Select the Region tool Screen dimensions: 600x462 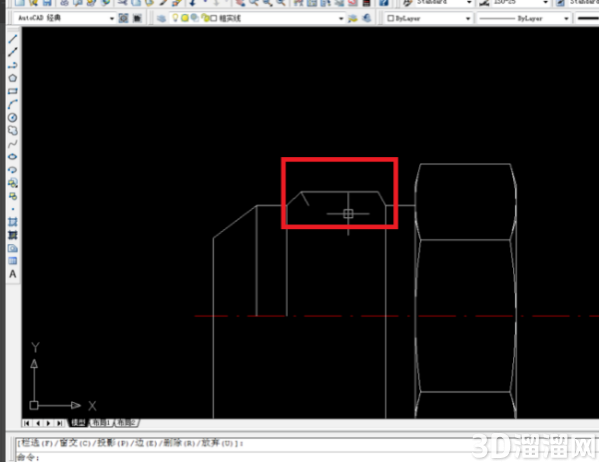pyautogui.click(x=13, y=248)
